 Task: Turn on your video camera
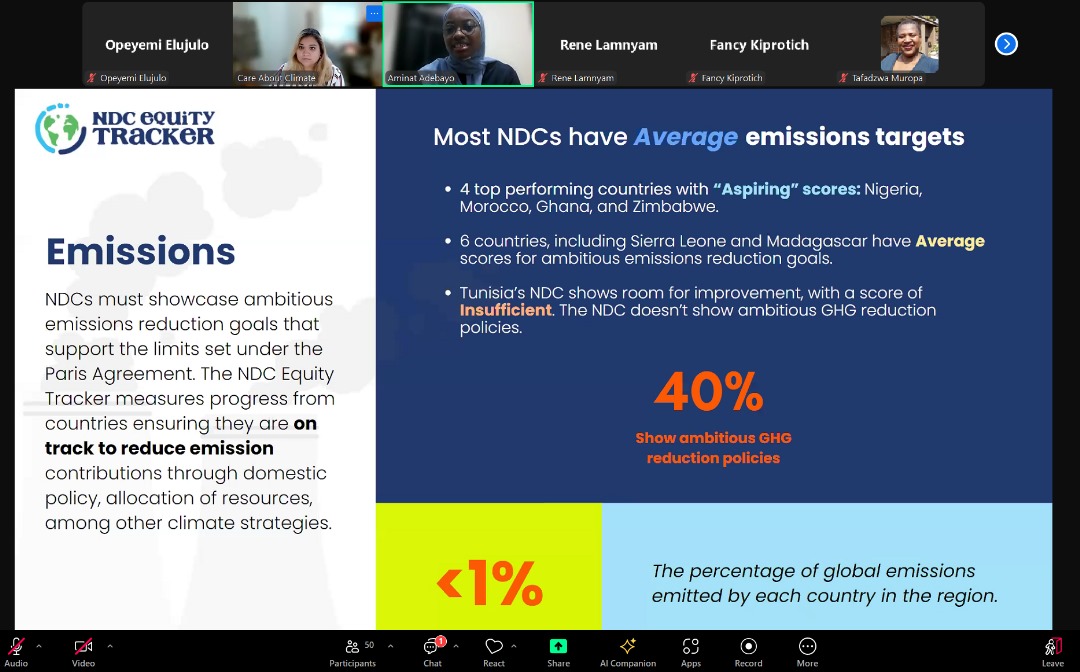coord(83,647)
